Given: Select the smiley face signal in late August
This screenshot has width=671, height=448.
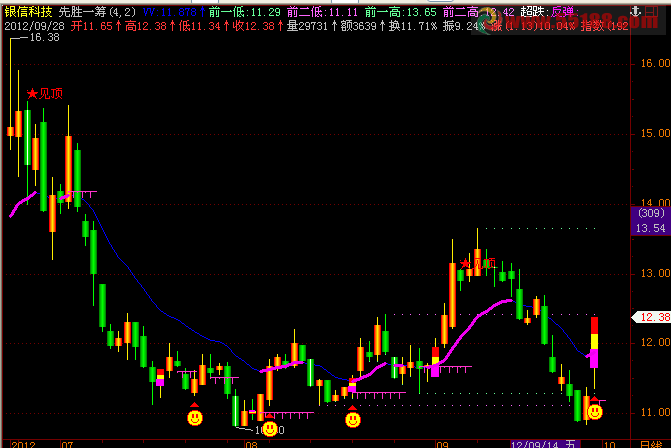Looking at the screenshot, I should point(353,420).
